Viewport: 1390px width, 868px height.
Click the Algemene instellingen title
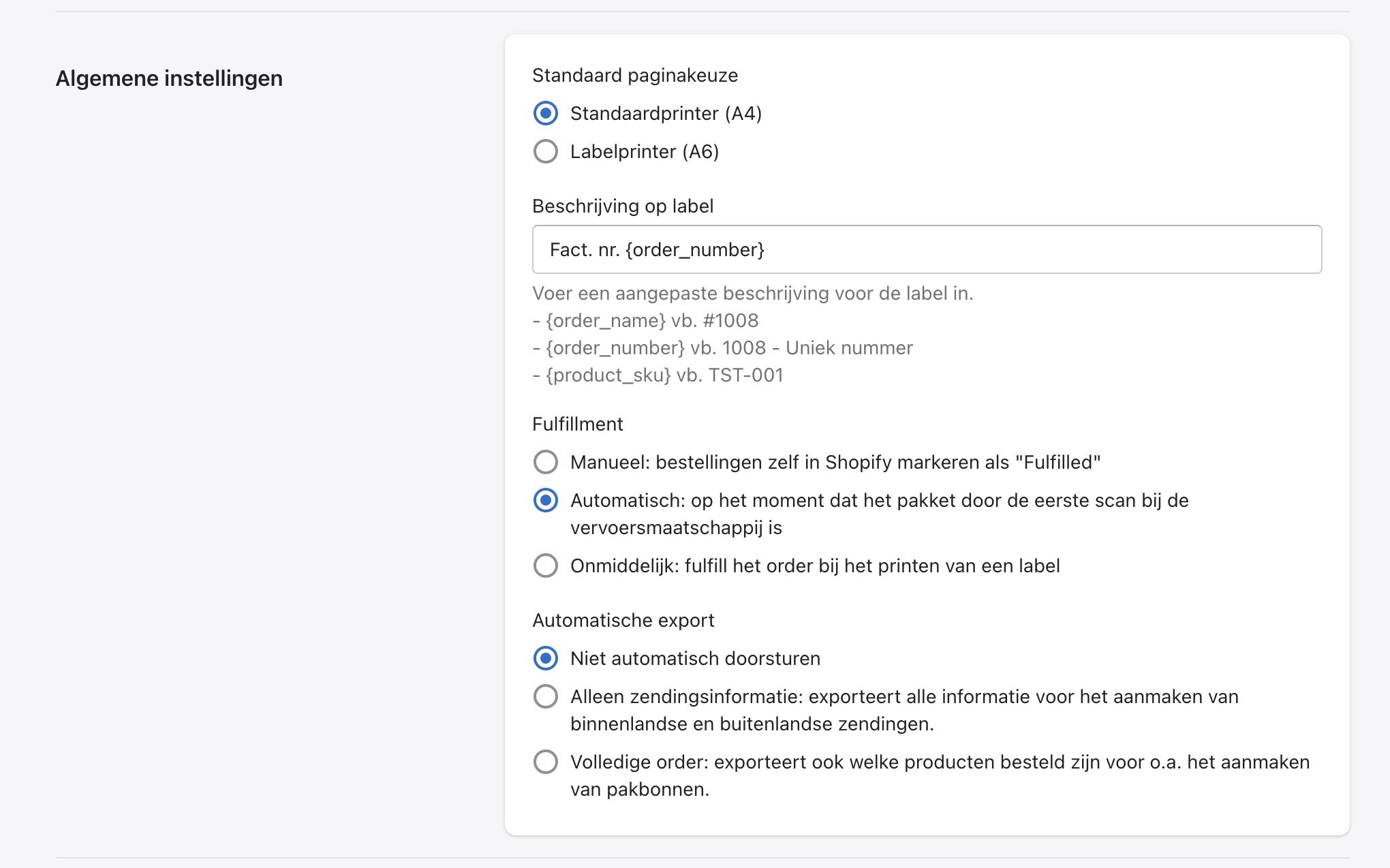(x=168, y=78)
